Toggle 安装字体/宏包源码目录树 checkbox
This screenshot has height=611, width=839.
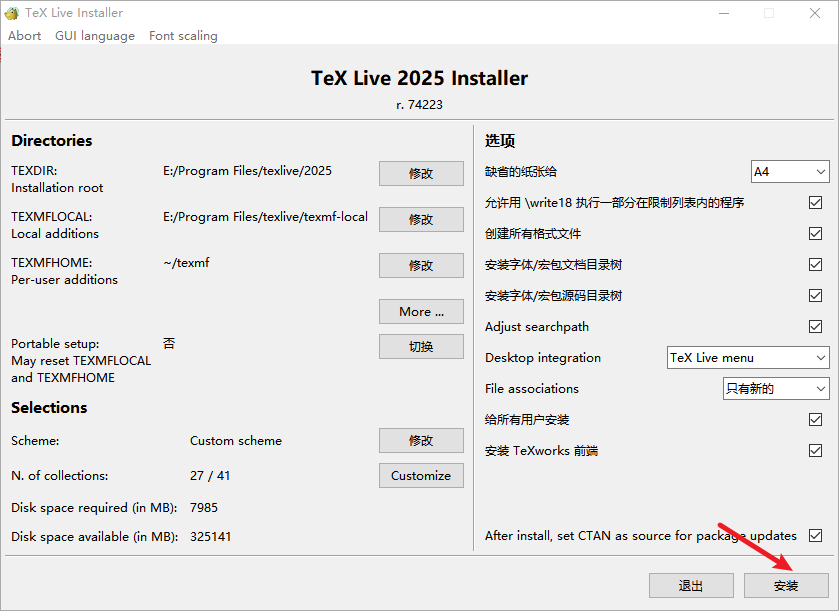pyautogui.click(x=815, y=296)
